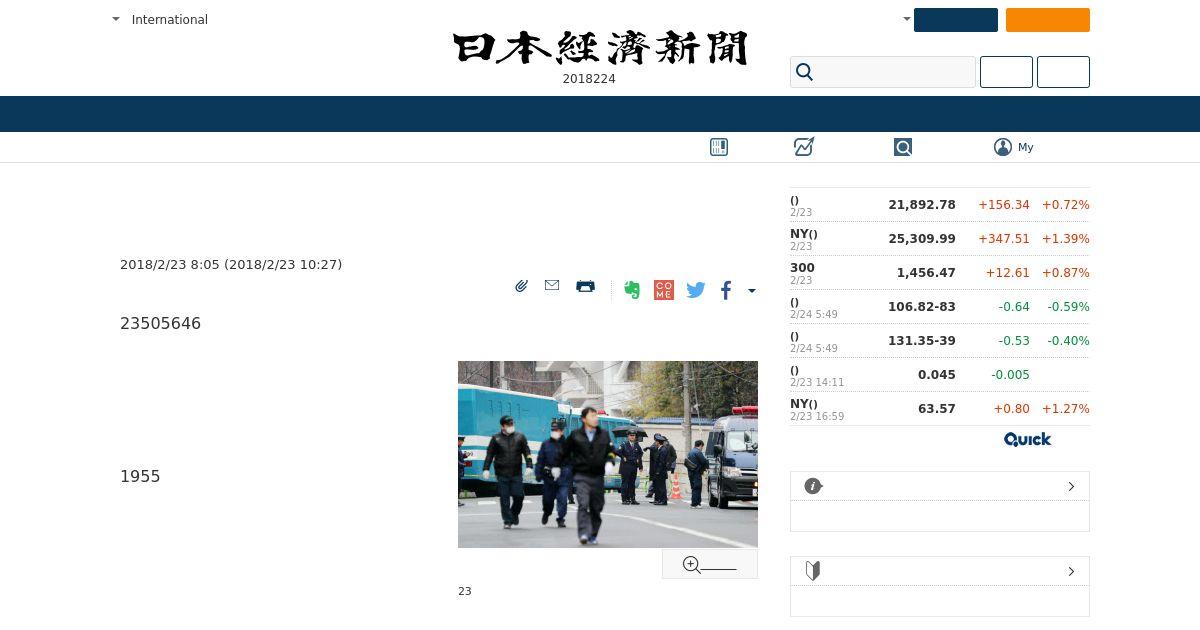Click the +0.72% change value
Screen dimensions: 1200x630
(1066, 205)
